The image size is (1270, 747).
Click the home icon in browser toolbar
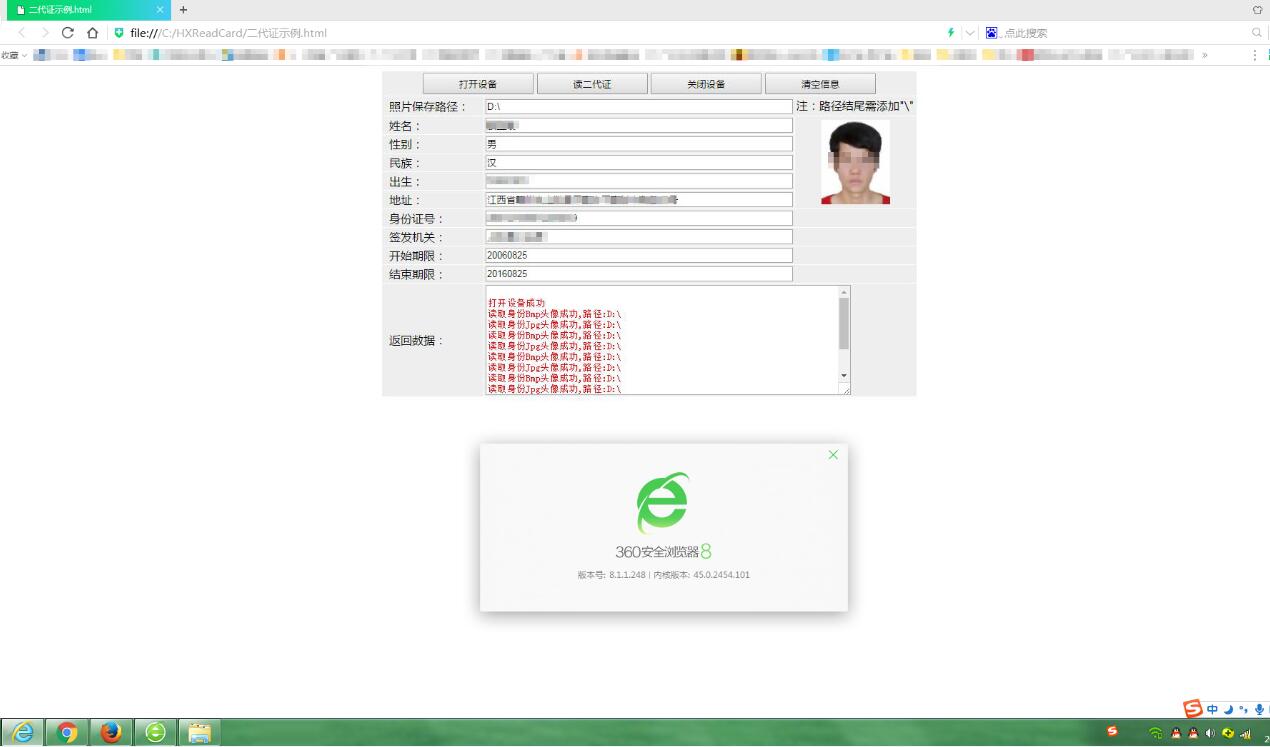tap(90, 32)
